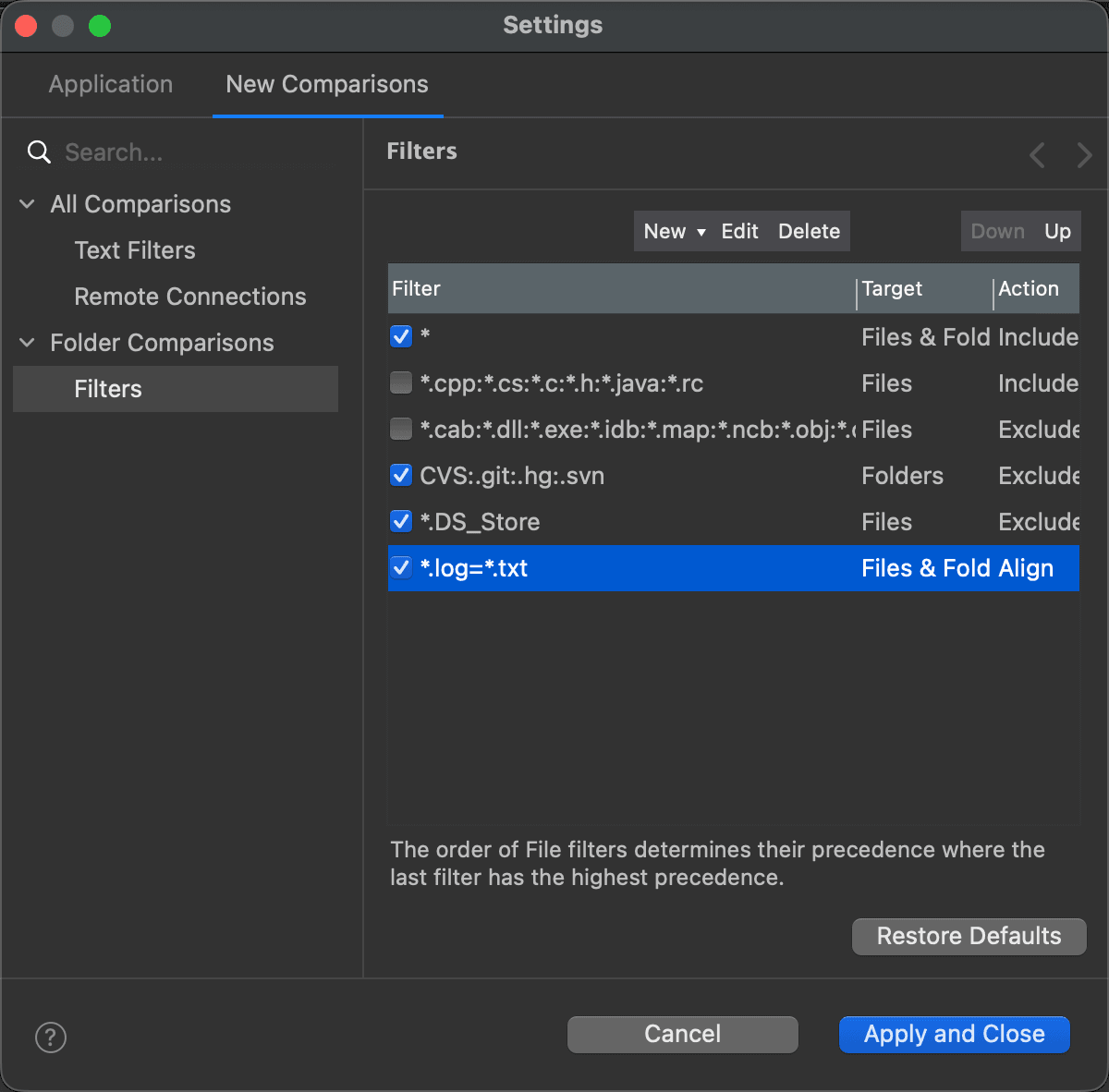Go back with the left arrow
Screen dimensions: 1109x1092
pos(1037,154)
